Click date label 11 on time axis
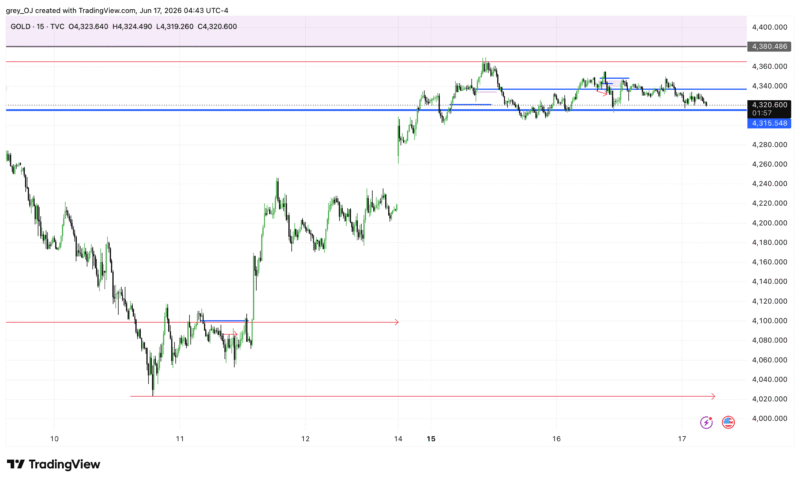Image resolution: width=800 pixels, height=482 pixels. pos(180,439)
